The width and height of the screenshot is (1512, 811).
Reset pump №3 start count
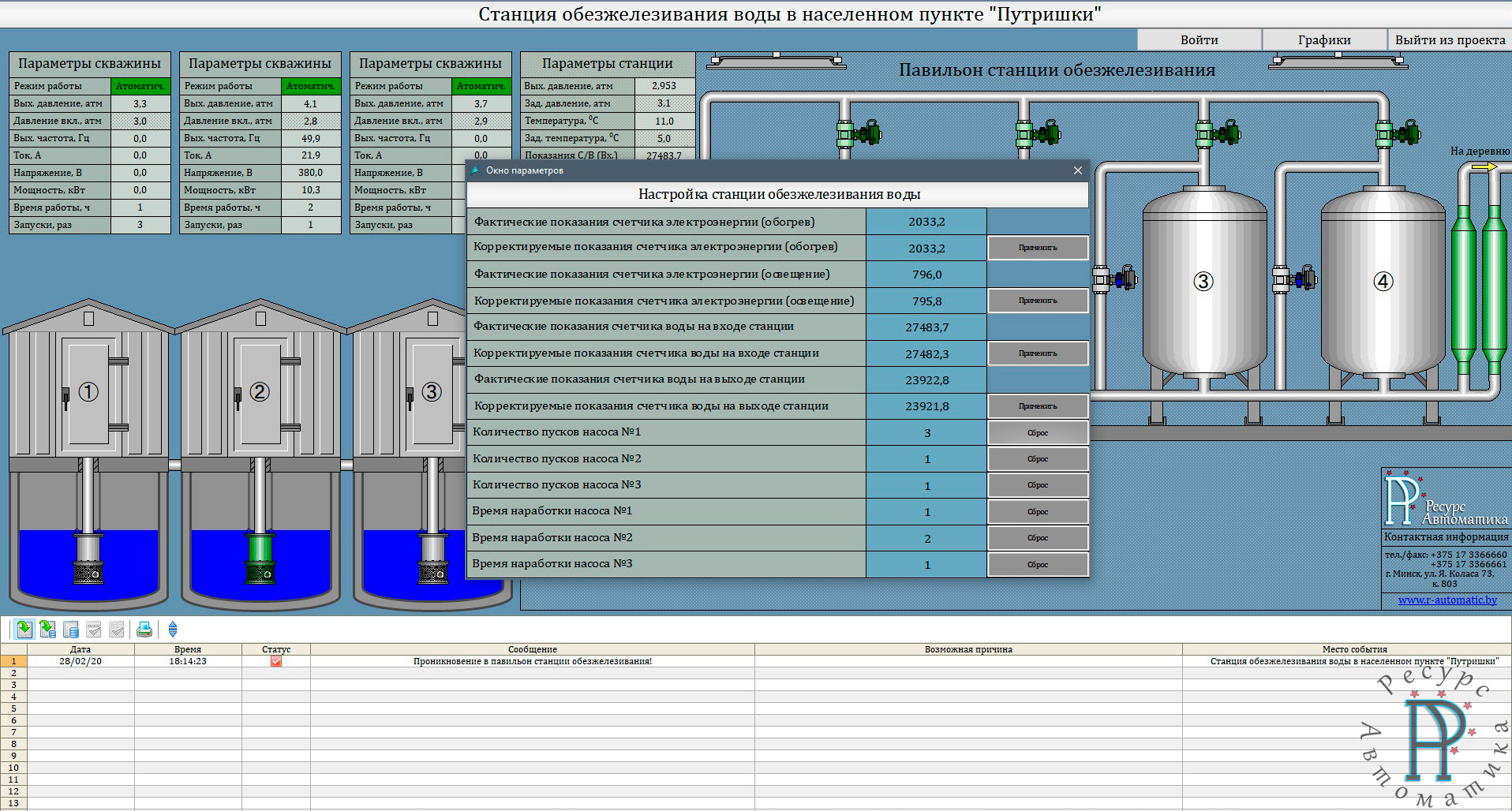(x=1038, y=485)
